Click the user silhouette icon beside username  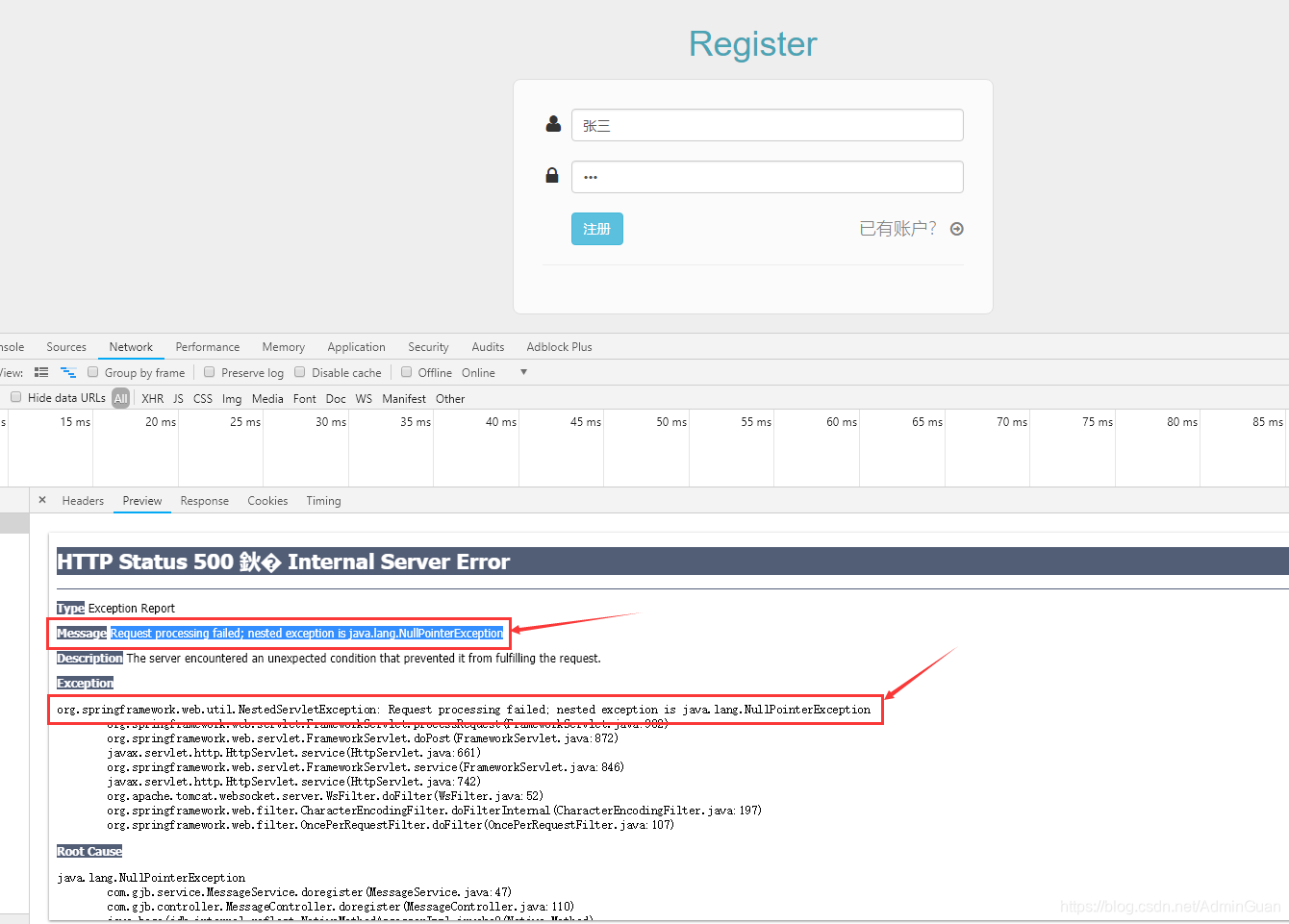click(x=552, y=123)
